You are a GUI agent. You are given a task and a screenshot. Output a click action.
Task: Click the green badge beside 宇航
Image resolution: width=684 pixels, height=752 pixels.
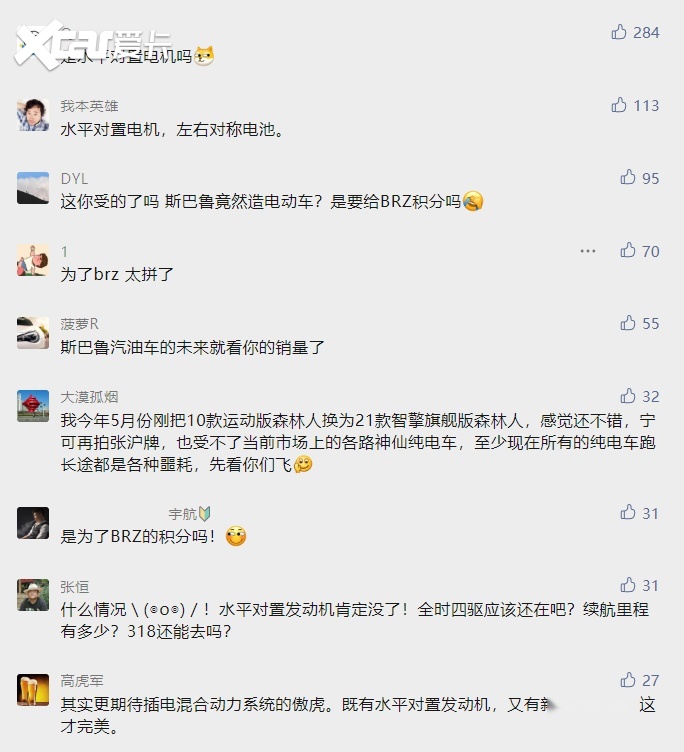tap(205, 514)
